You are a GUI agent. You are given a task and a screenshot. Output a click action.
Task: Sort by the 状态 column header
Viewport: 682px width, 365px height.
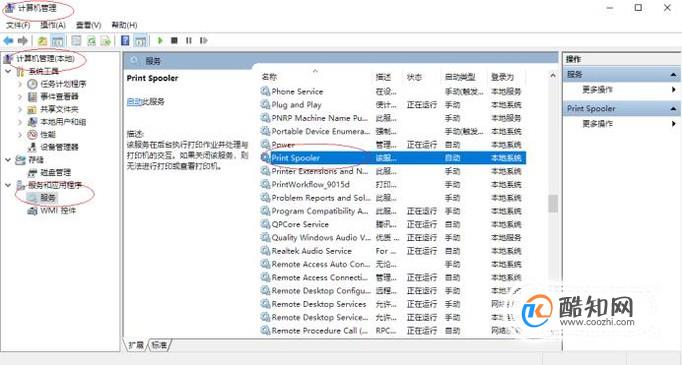point(414,77)
